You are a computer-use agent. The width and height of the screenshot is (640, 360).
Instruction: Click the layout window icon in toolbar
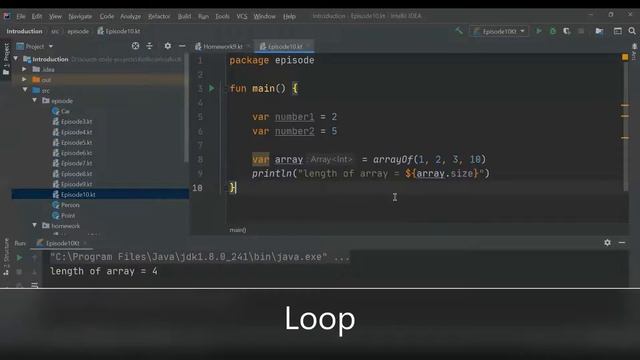click(618, 31)
